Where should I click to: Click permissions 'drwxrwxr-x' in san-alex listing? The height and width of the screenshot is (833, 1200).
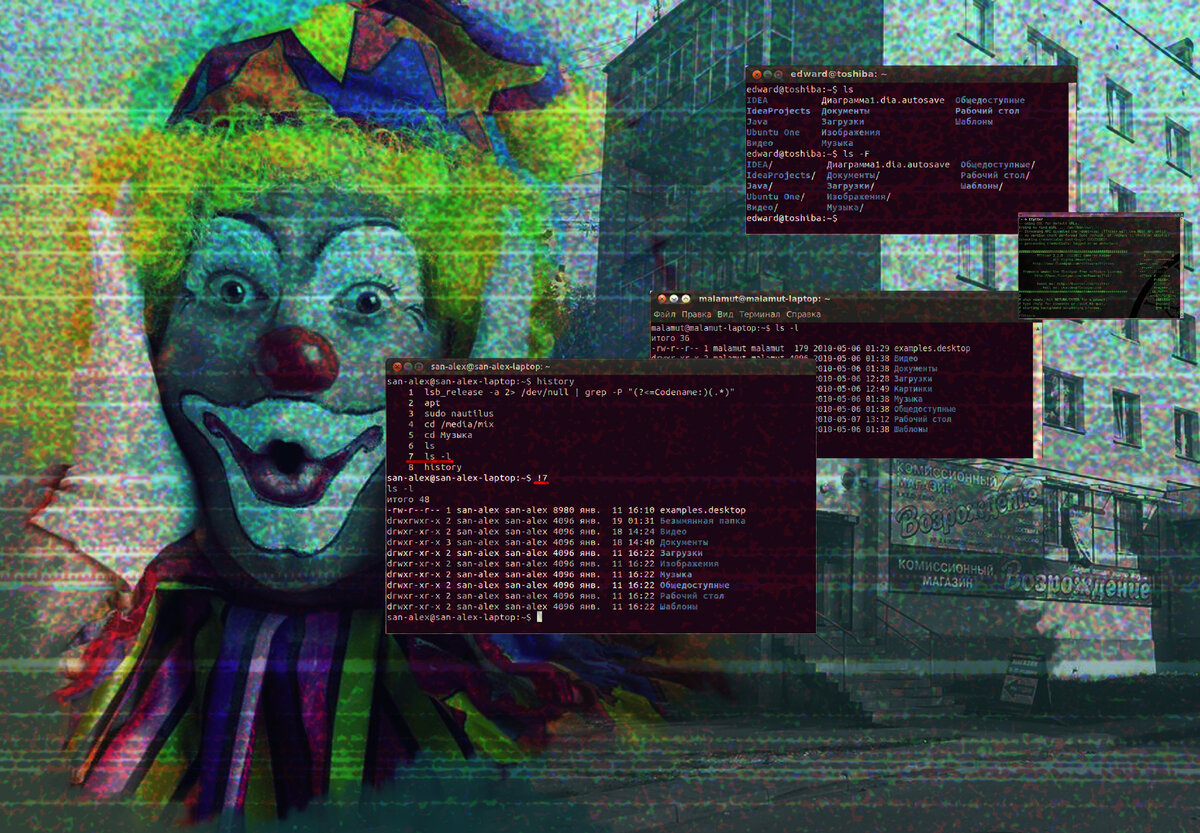414,521
